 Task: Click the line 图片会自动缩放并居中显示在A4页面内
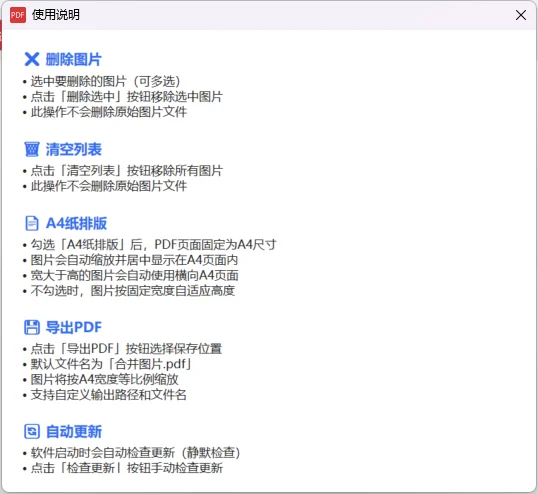point(134,260)
